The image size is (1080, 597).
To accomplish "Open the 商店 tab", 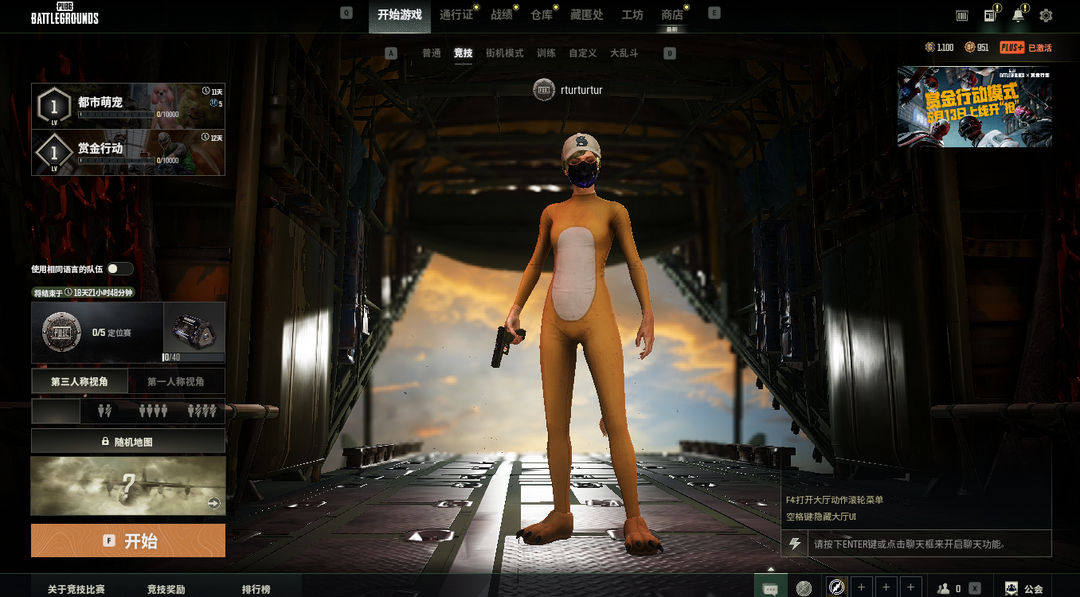I will (x=672, y=14).
